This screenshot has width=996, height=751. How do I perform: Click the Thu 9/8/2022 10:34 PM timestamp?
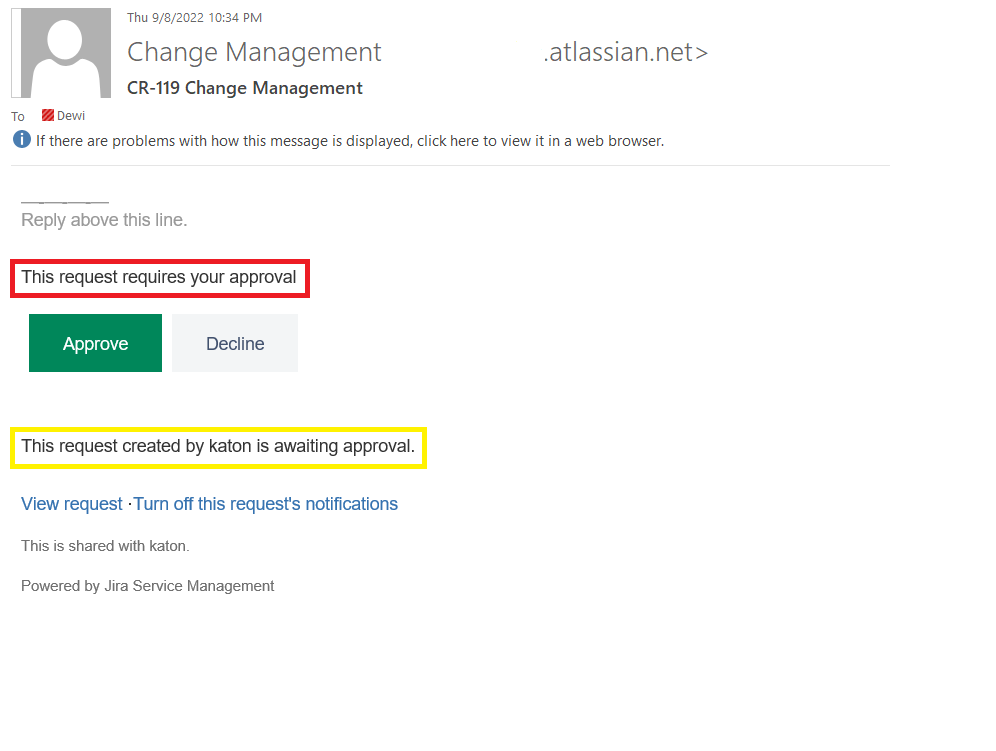[194, 18]
